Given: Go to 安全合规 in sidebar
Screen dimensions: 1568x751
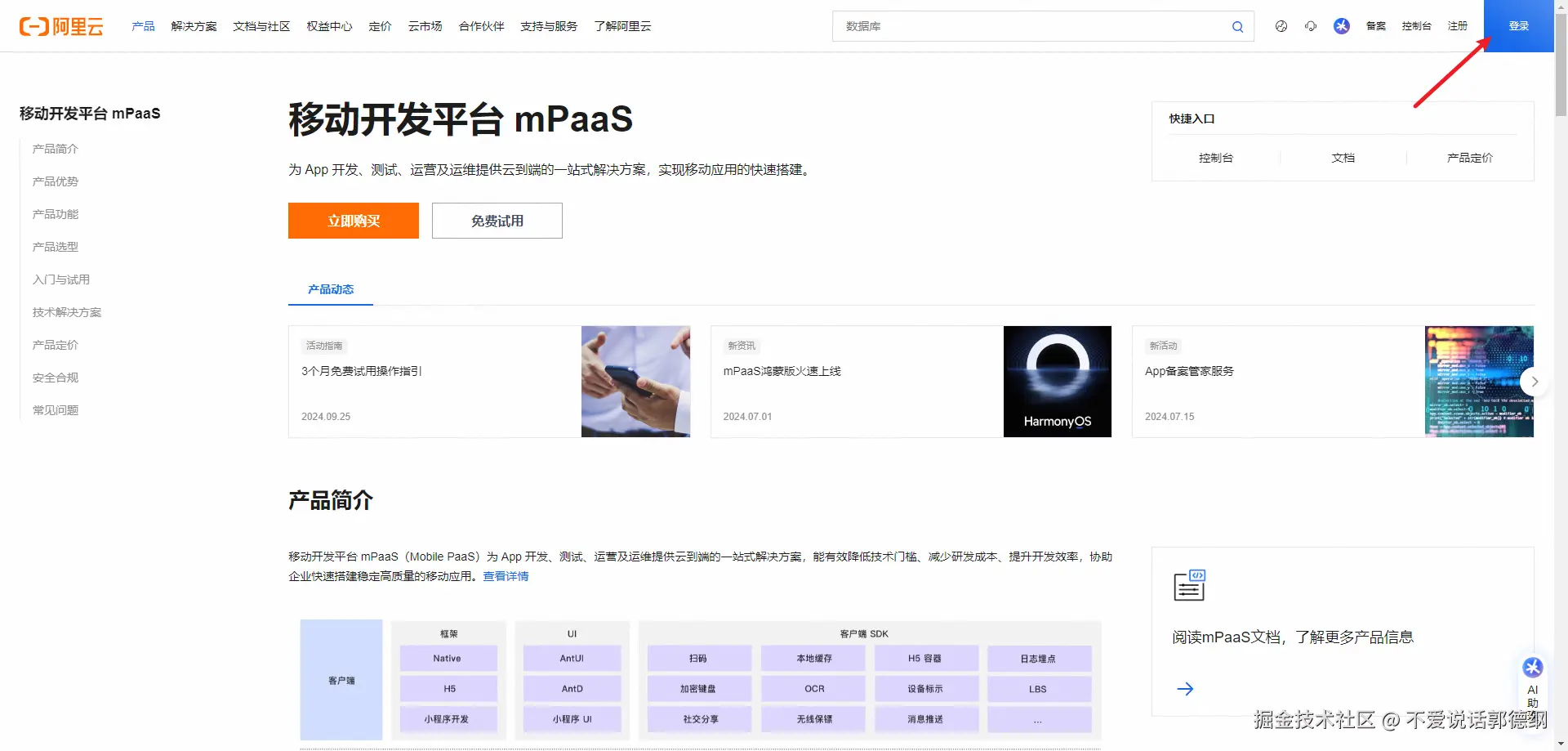Looking at the screenshot, I should (56, 378).
